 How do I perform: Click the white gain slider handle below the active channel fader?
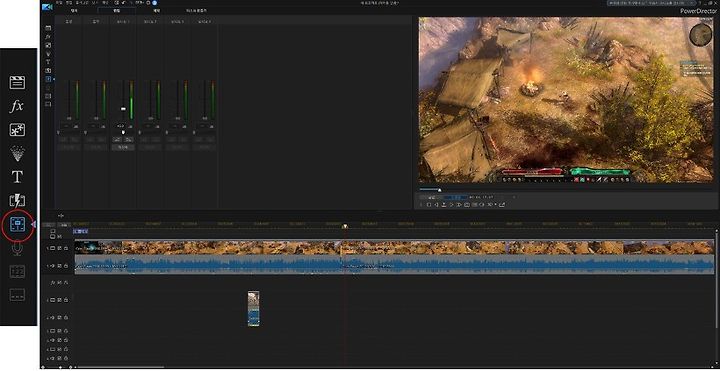click(123, 132)
